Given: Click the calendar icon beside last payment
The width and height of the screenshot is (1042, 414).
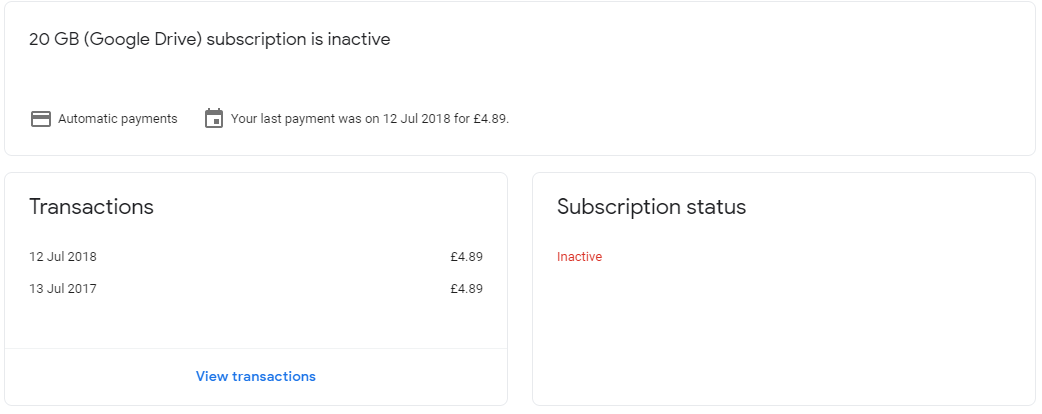Looking at the screenshot, I should (x=214, y=118).
